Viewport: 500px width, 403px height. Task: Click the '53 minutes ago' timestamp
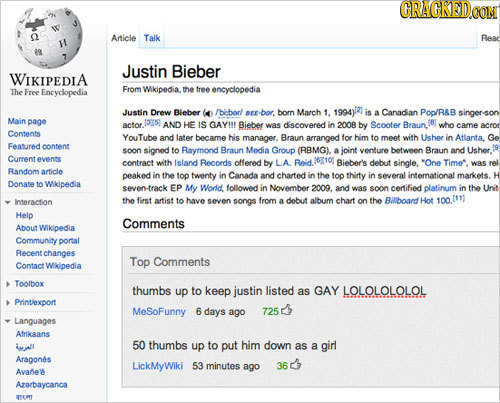[x=226, y=366]
